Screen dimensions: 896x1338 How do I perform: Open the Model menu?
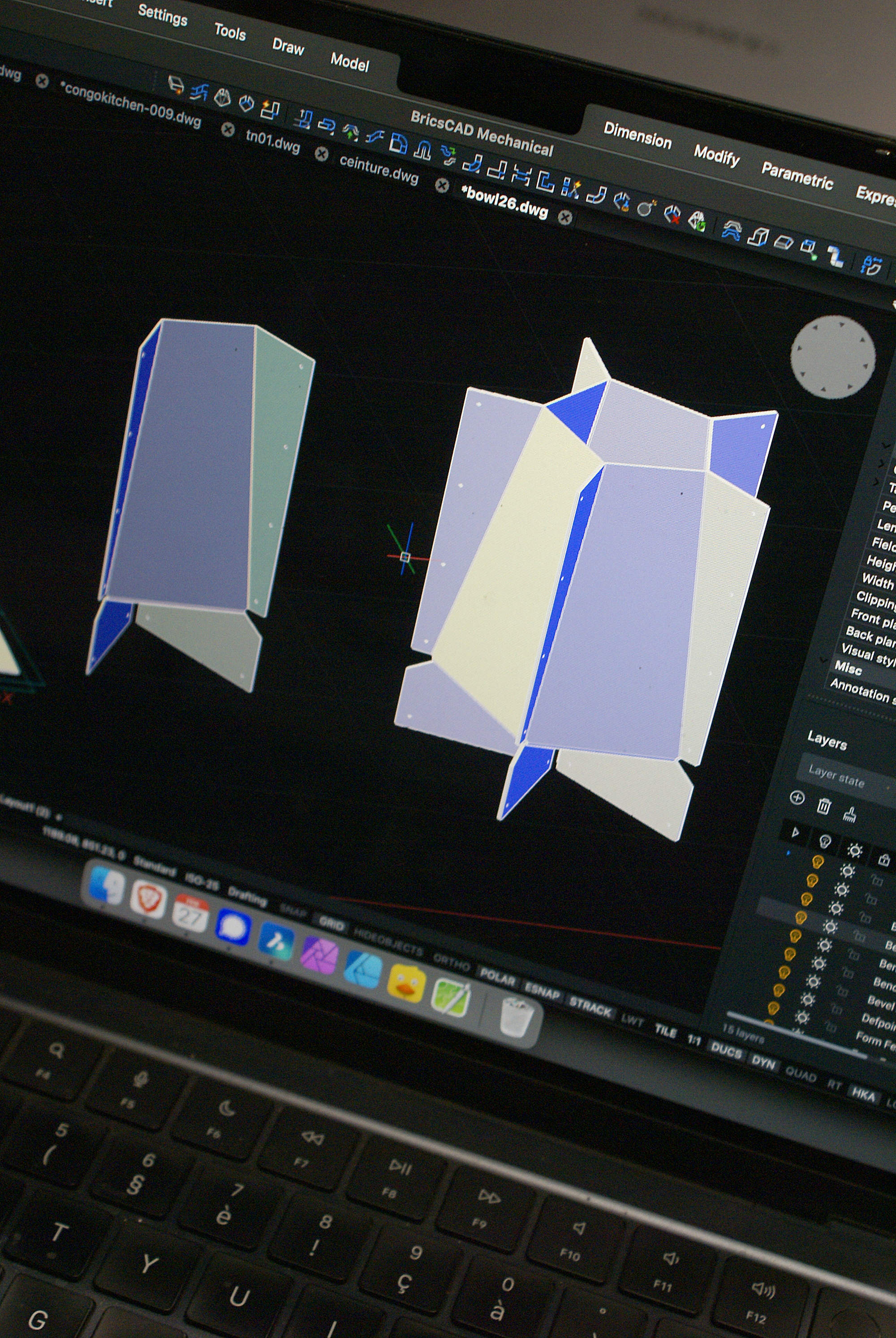pyautogui.click(x=350, y=62)
